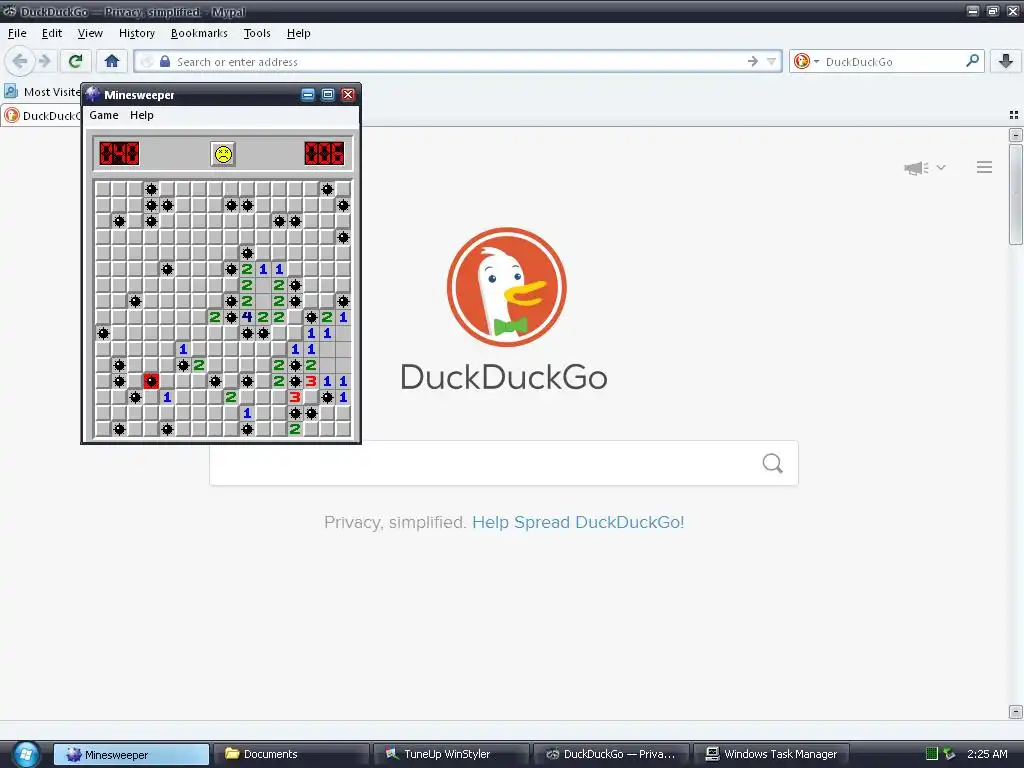Click the go arrow in the address bar
The width and height of the screenshot is (1024, 768).
(x=753, y=61)
